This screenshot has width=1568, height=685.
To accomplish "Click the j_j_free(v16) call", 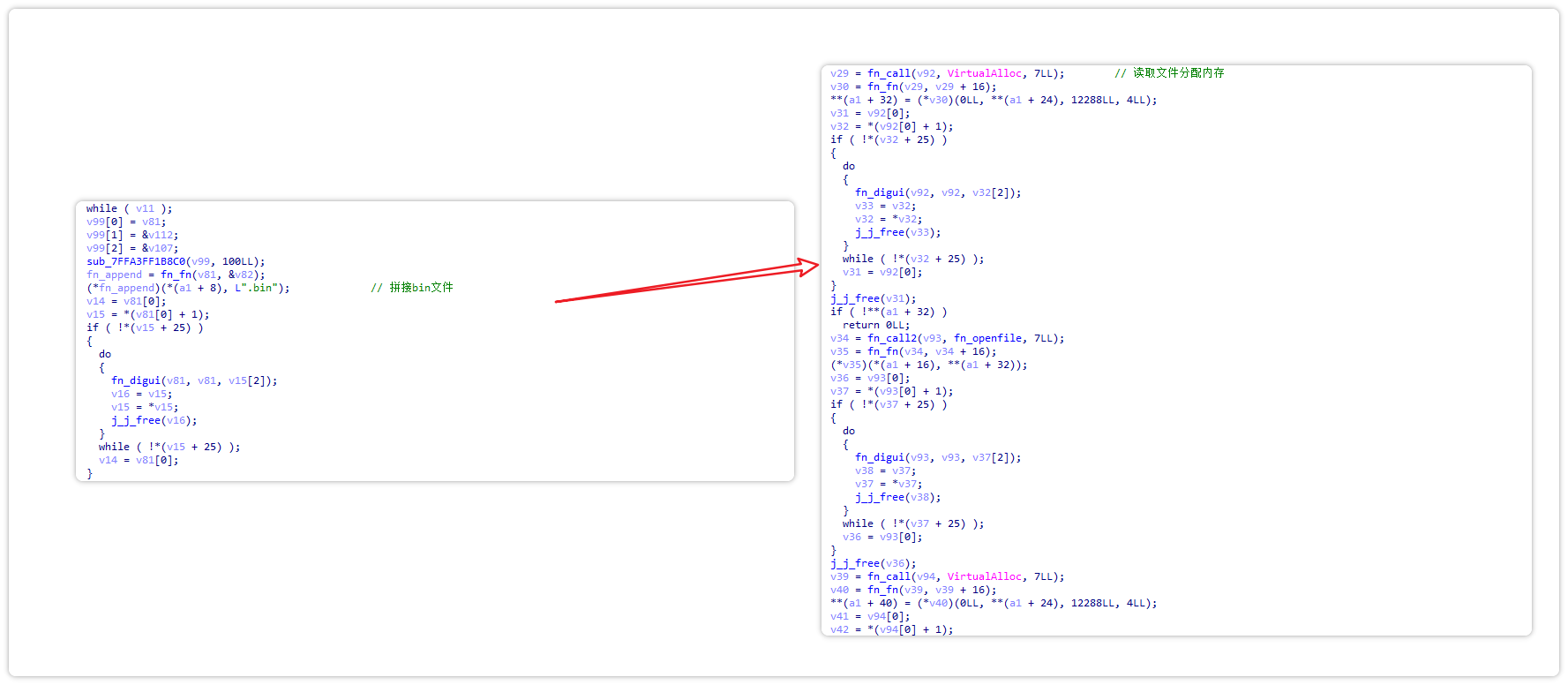I will point(154,420).
